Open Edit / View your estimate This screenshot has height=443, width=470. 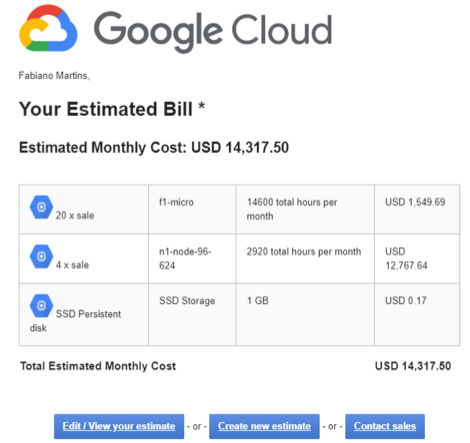tap(119, 426)
